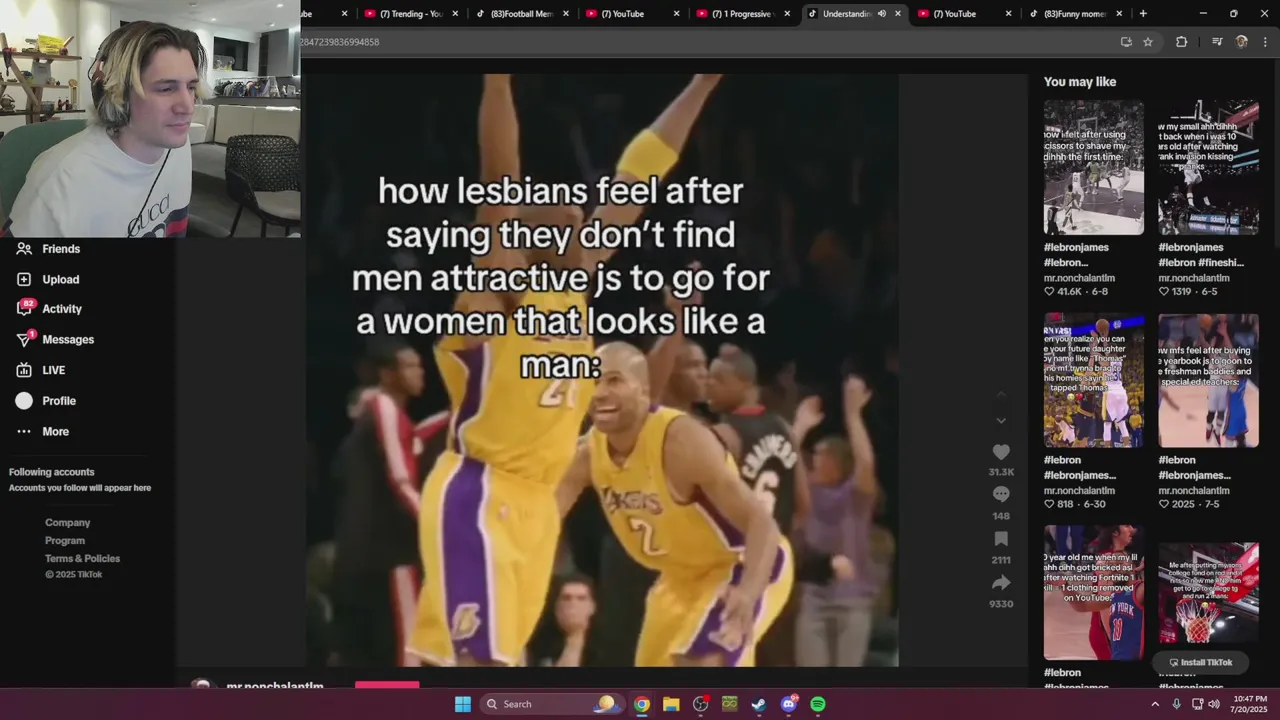Open the Program footer link

pyautogui.click(x=64, y=541)
